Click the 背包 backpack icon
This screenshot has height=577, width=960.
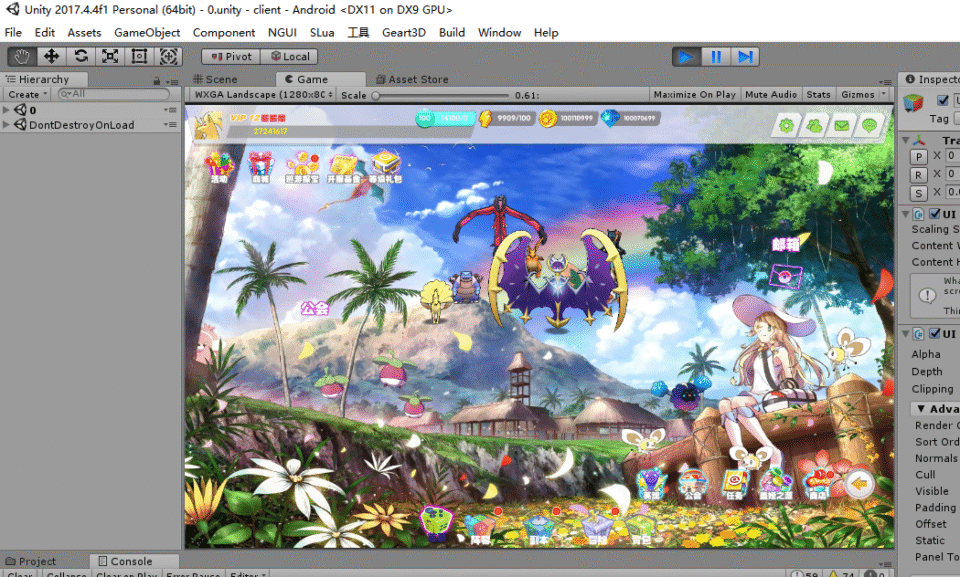642,530
